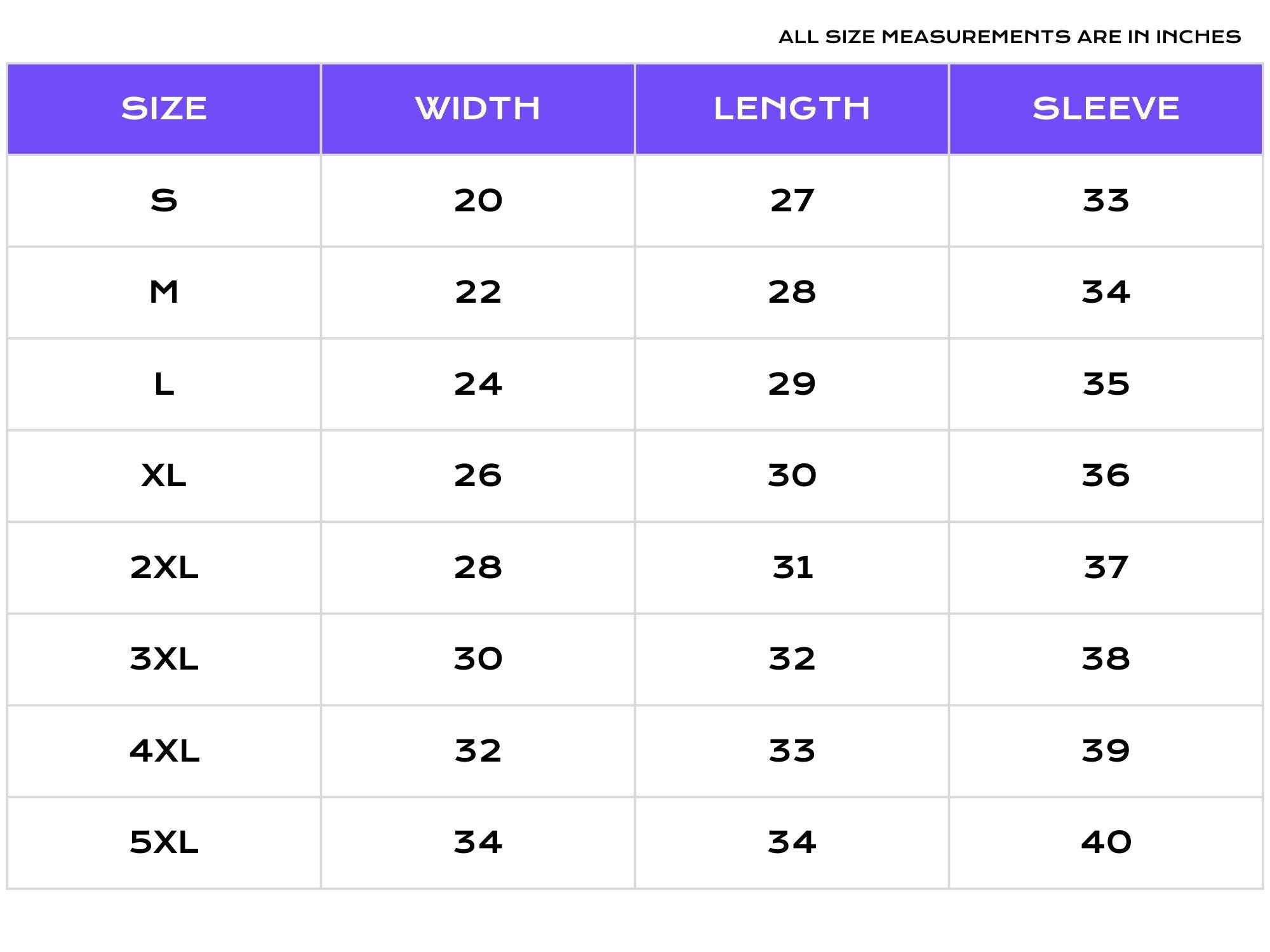This screenshot has width=1270, height=952.
Task: Select the WIDTH column header
Action: (x=478, y=109)
